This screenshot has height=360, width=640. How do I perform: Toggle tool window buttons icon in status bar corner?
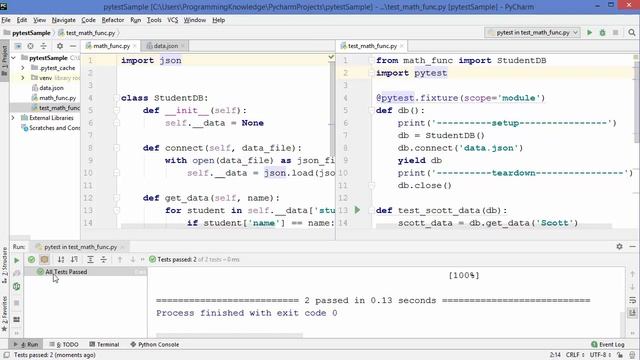(6, 355)
